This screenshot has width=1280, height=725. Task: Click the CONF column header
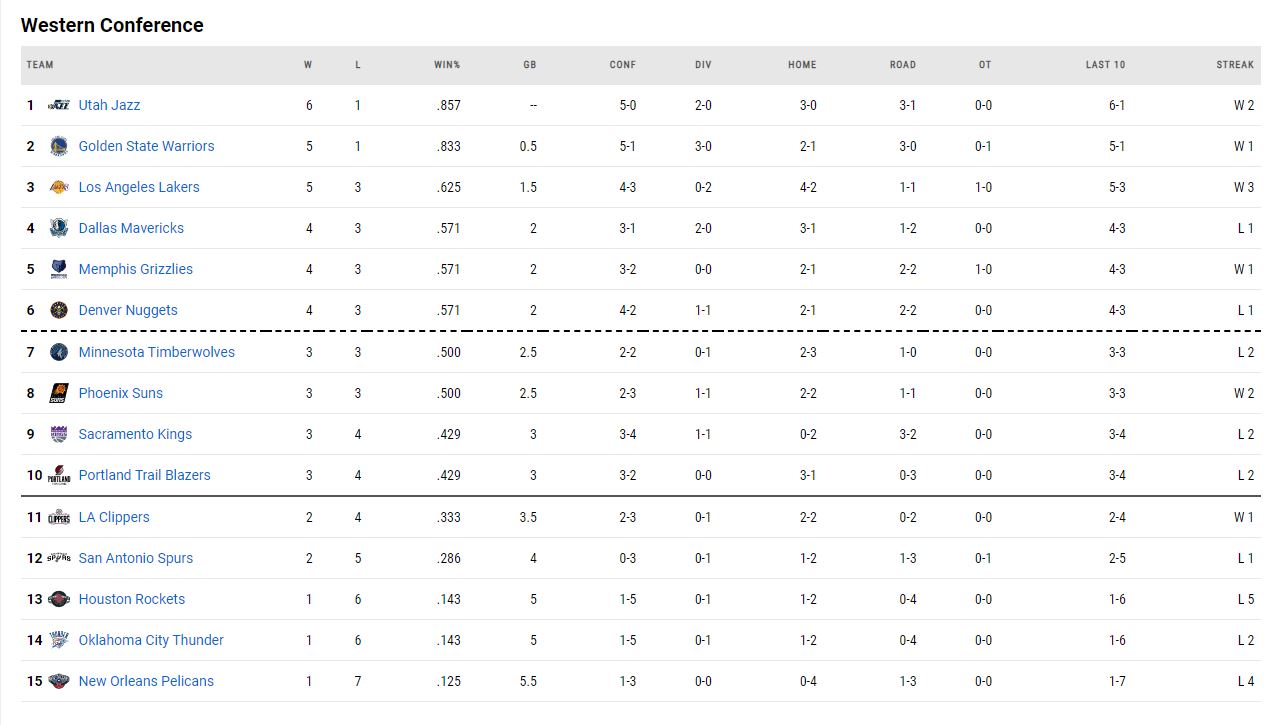(623, 65)
